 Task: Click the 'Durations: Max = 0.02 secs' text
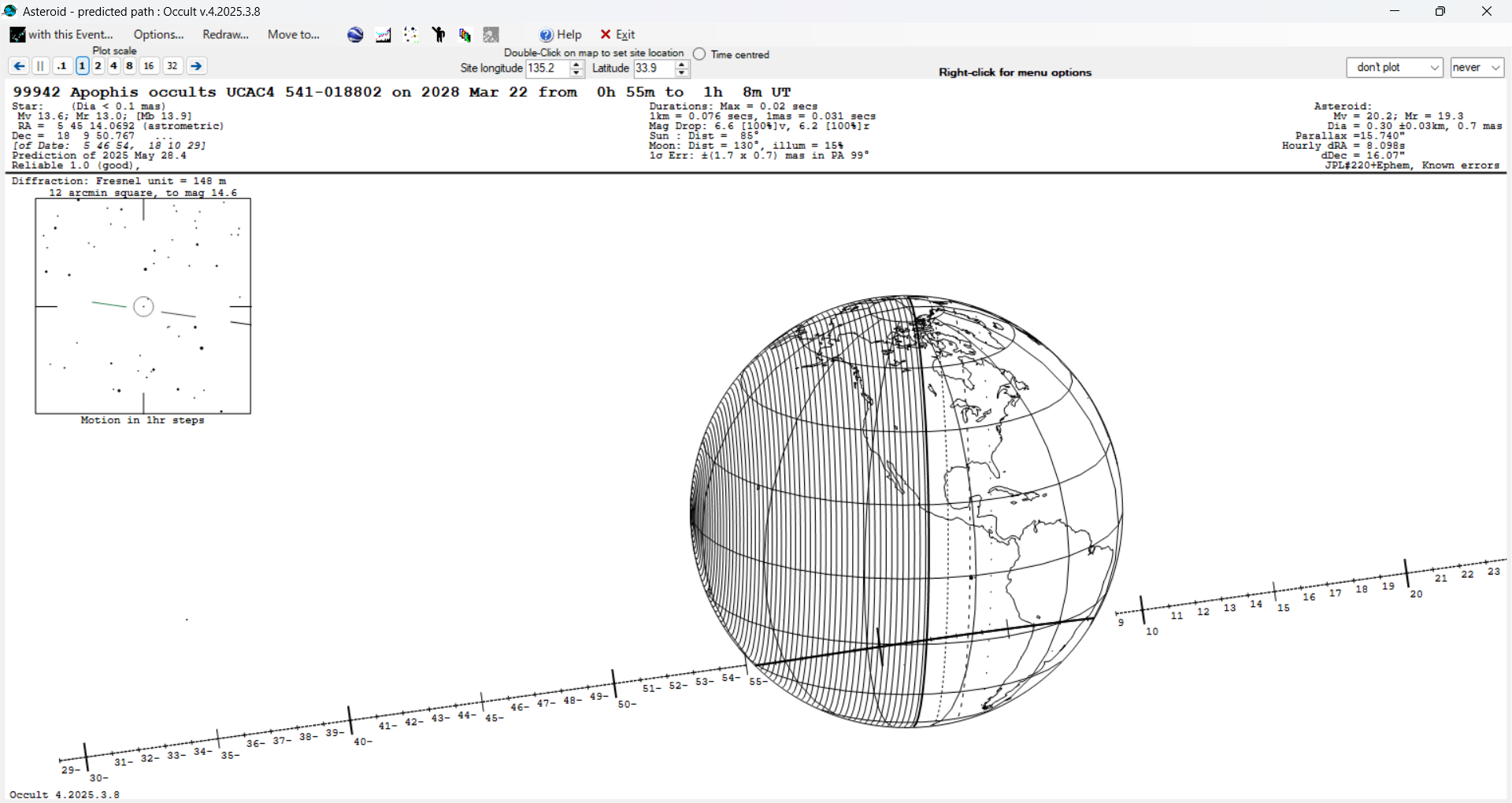[733, 106]
